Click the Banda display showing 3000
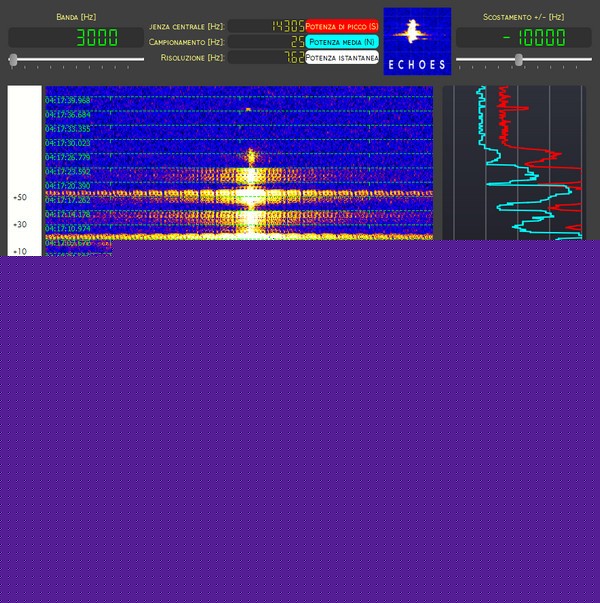600x603 pixels. coord(76,38)
